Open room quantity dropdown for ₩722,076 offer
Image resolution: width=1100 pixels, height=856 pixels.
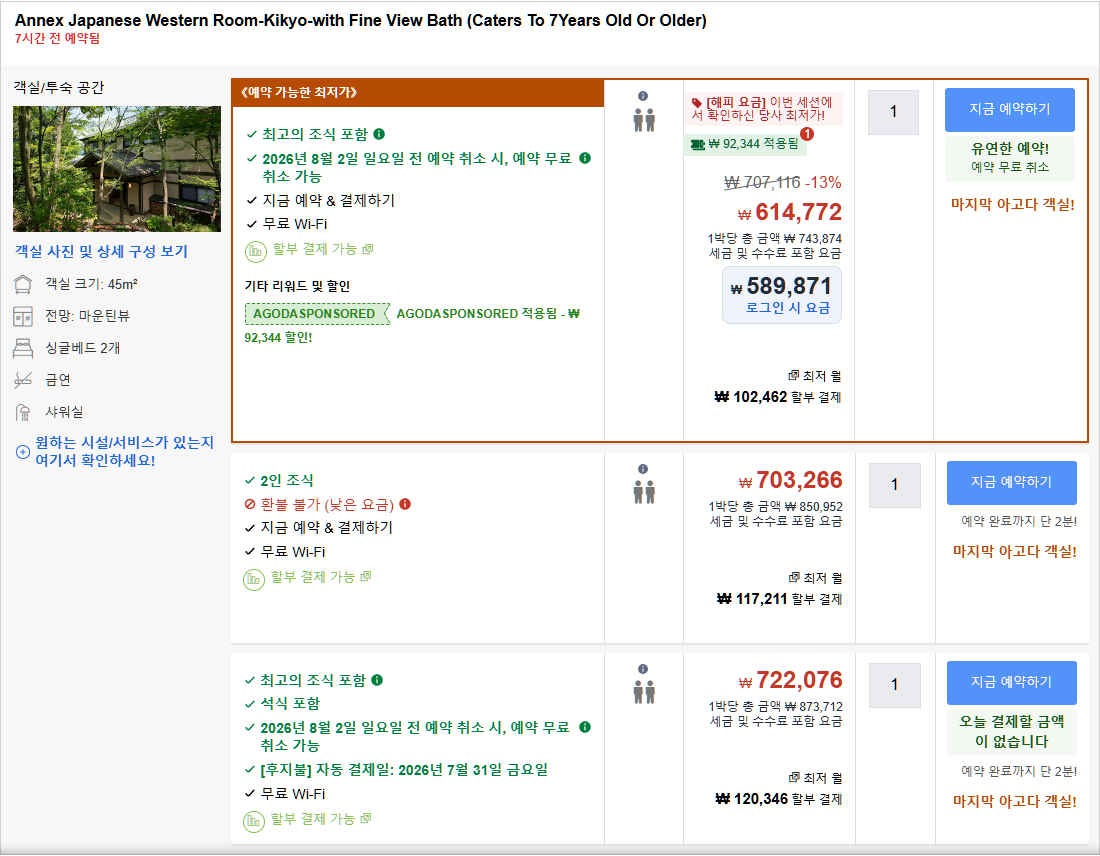(x=894, y=685)
